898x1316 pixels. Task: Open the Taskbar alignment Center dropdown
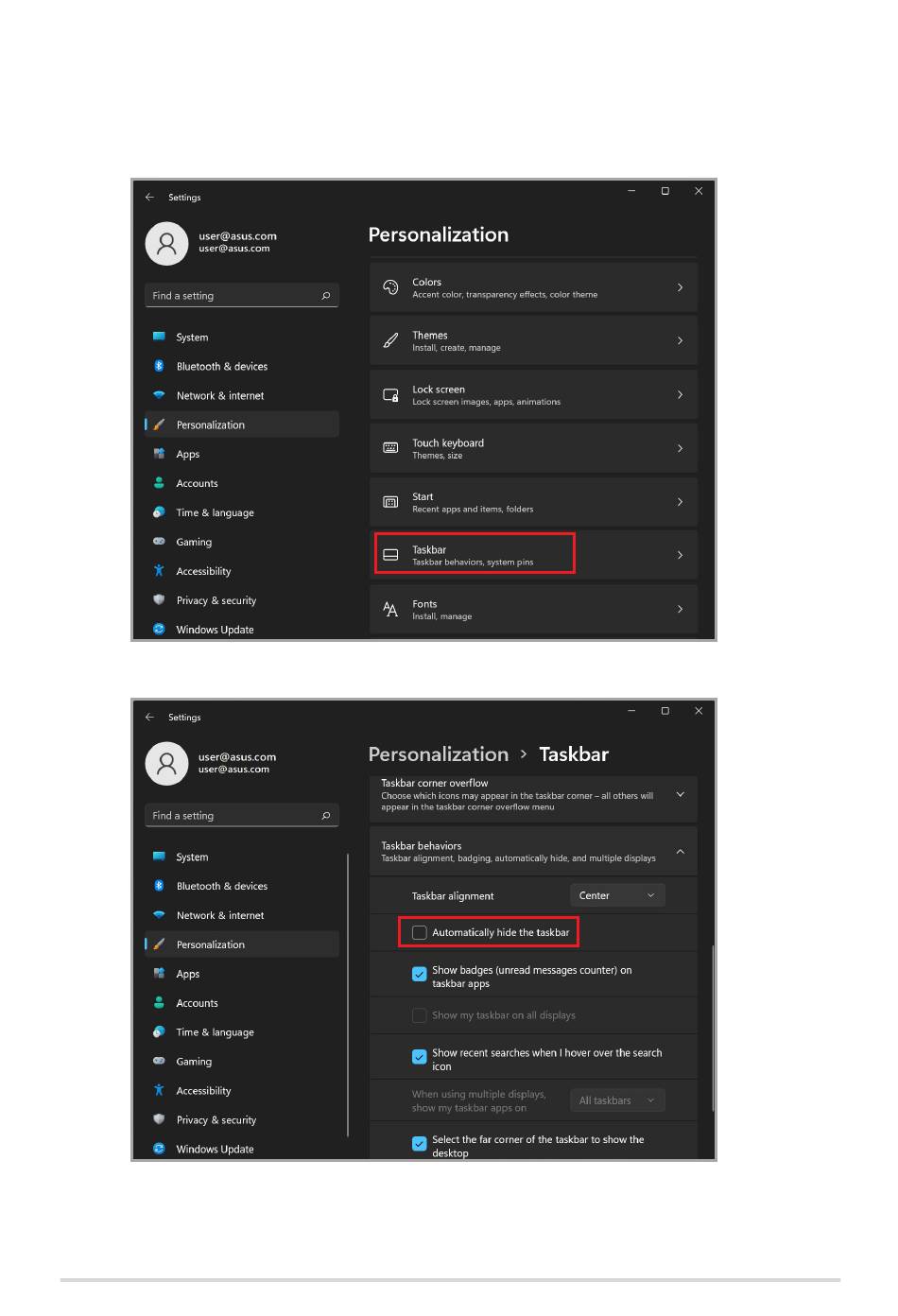click(x=617, y=895)
